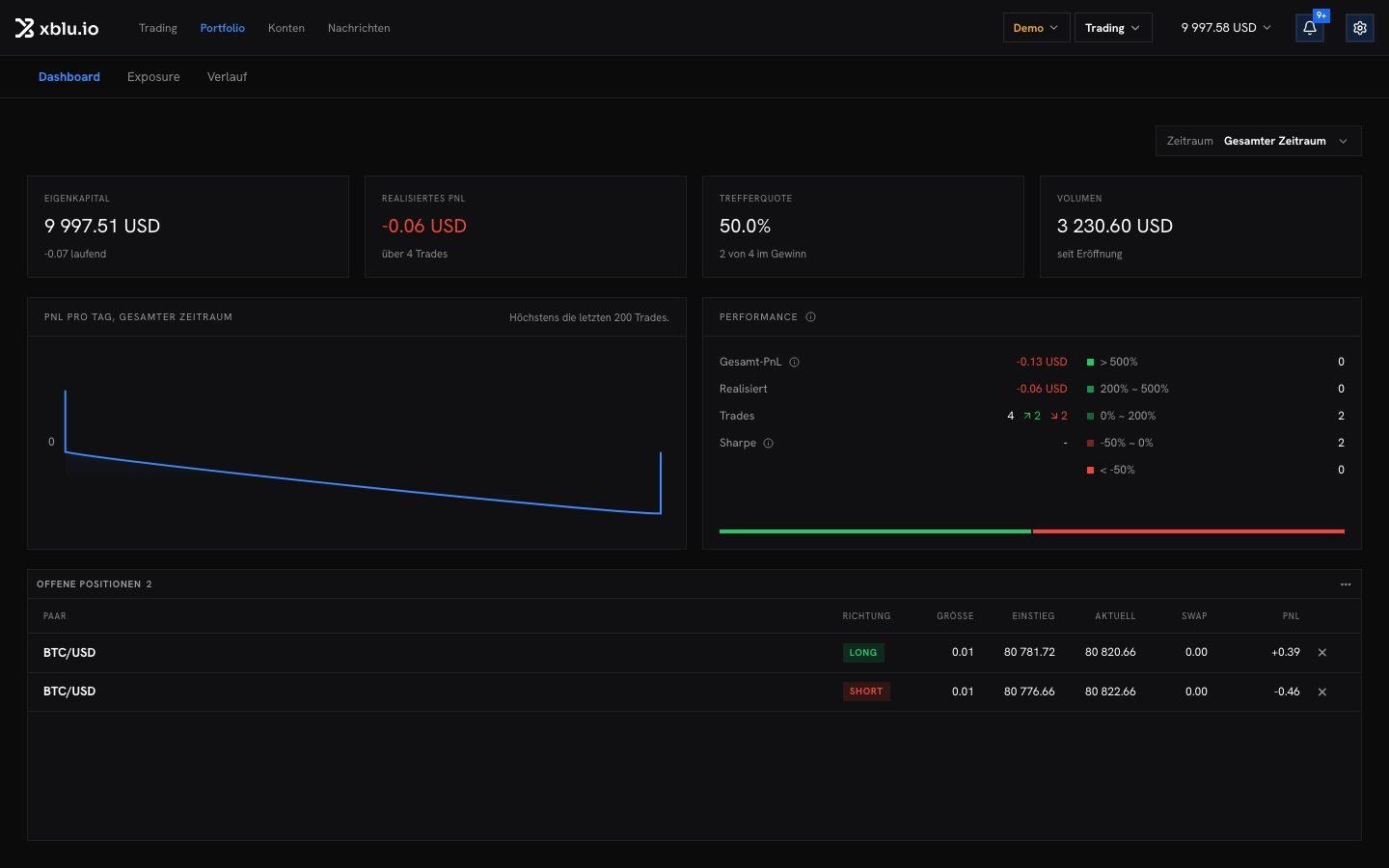Click the 'über 4 Trades' text
Image resolution: width=1389 pixels, height=868 pixels.
coord(415,255)
